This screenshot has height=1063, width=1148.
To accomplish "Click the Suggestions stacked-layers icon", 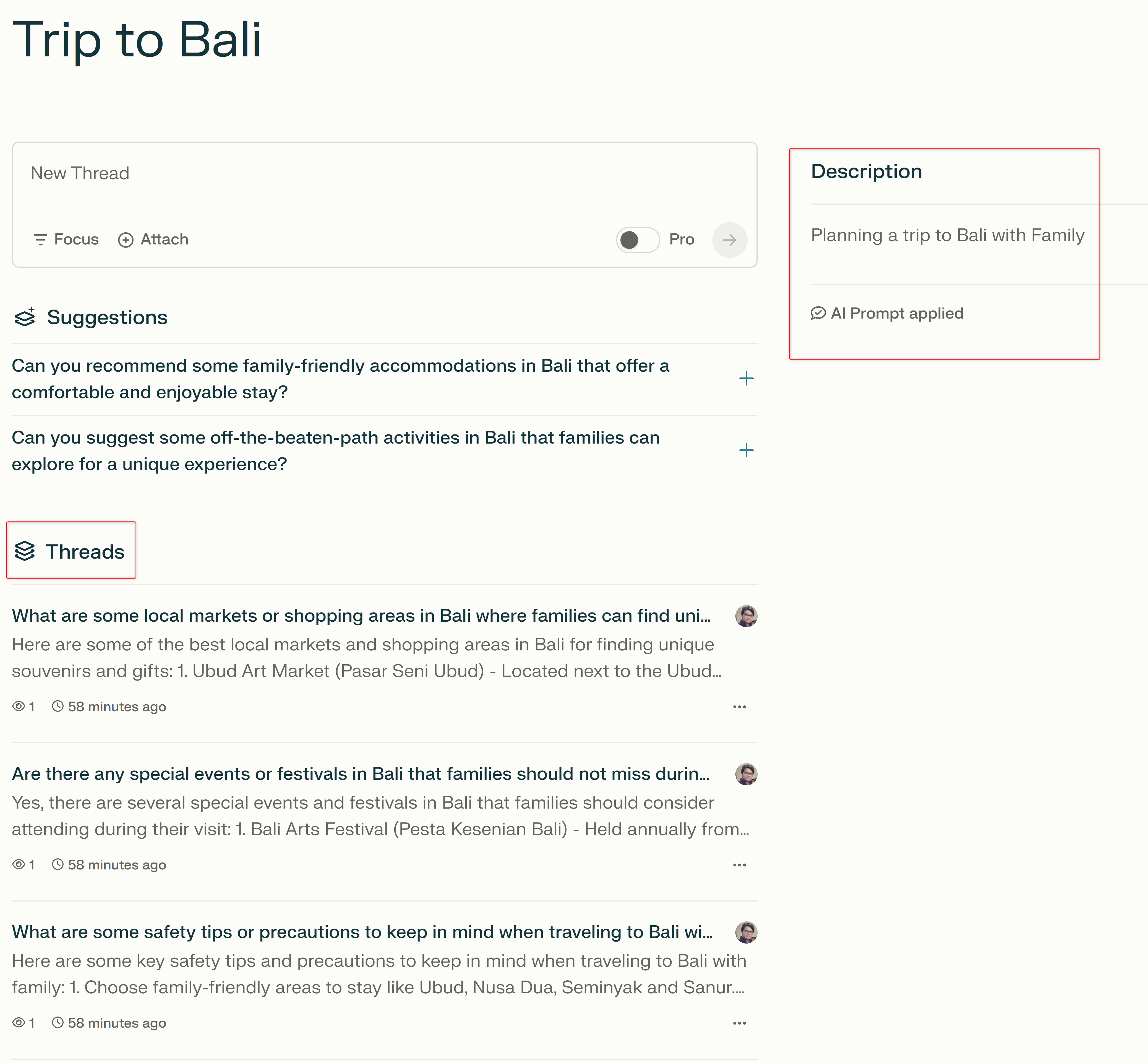I will tap(25, 317).
